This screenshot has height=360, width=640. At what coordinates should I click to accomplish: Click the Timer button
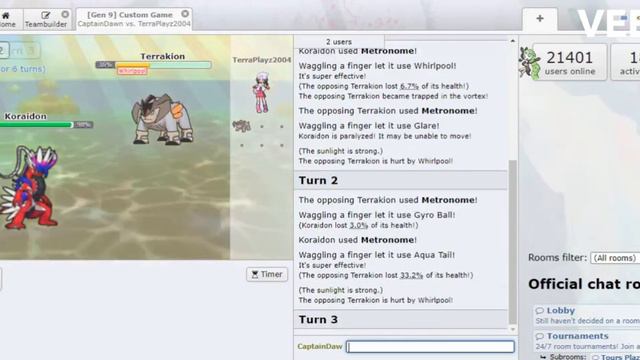(267, 274)
